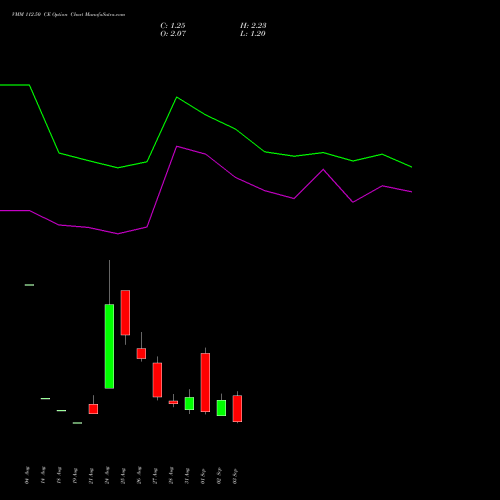Click the '25 Aug' date label

[x=123, y=475]
